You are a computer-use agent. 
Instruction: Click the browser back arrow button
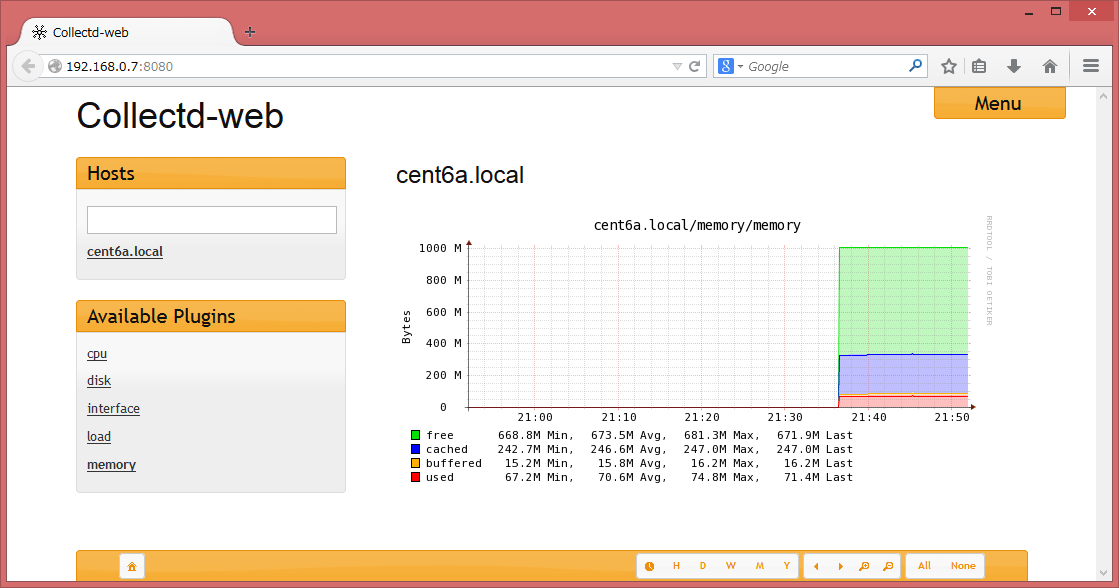[x=27, y=66]
